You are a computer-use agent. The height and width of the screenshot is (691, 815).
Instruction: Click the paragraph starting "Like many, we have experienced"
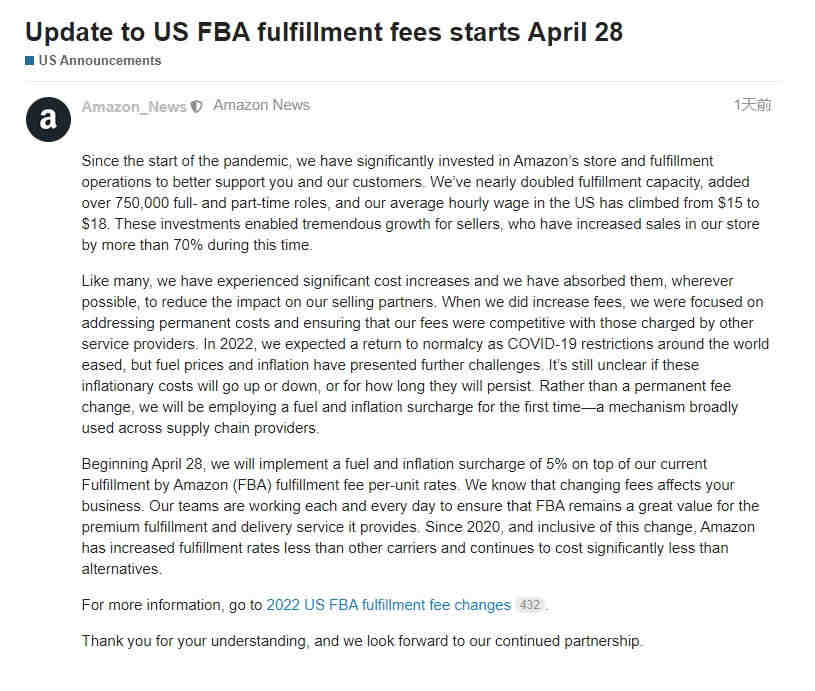[x=425, y=355]
